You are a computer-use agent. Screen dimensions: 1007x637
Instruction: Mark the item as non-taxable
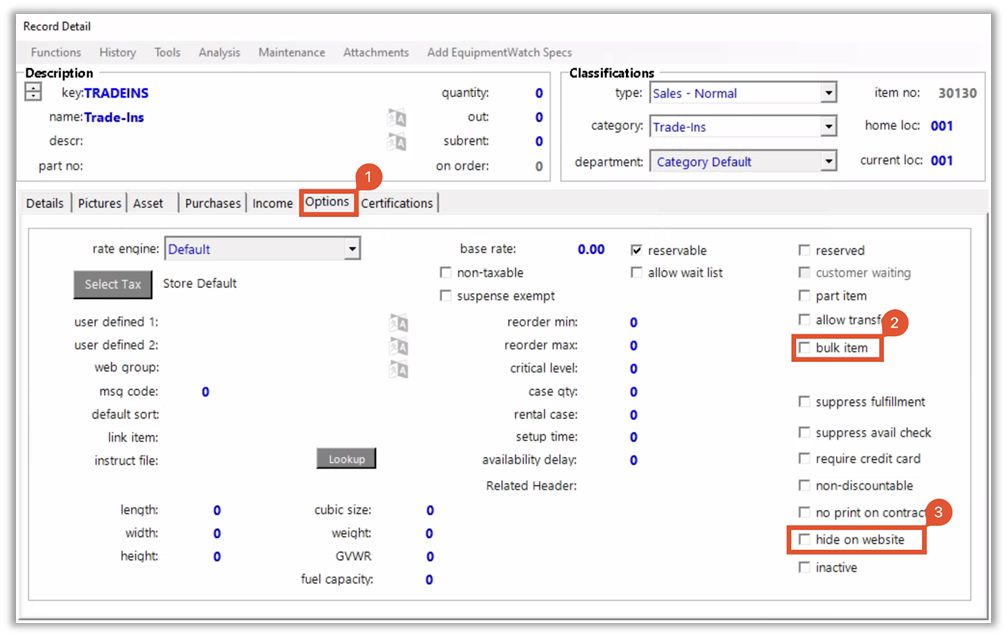pos(446,273)
